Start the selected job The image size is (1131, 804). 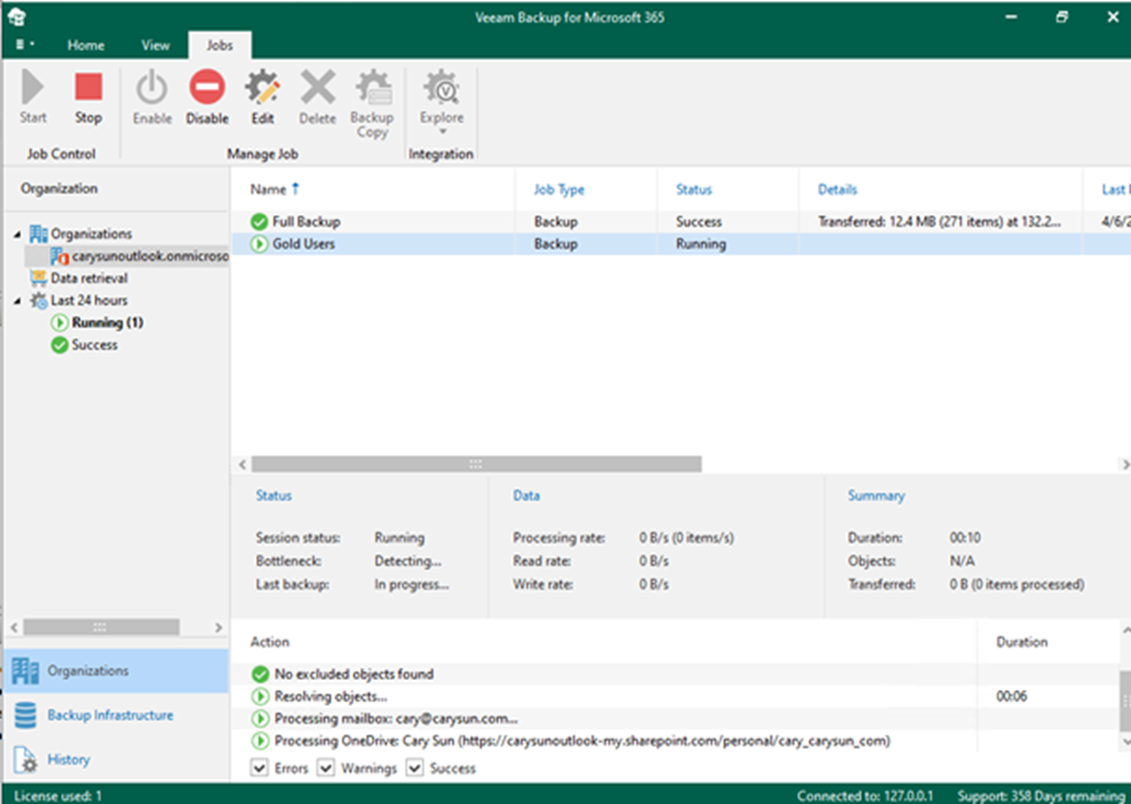tap(32, 97)
